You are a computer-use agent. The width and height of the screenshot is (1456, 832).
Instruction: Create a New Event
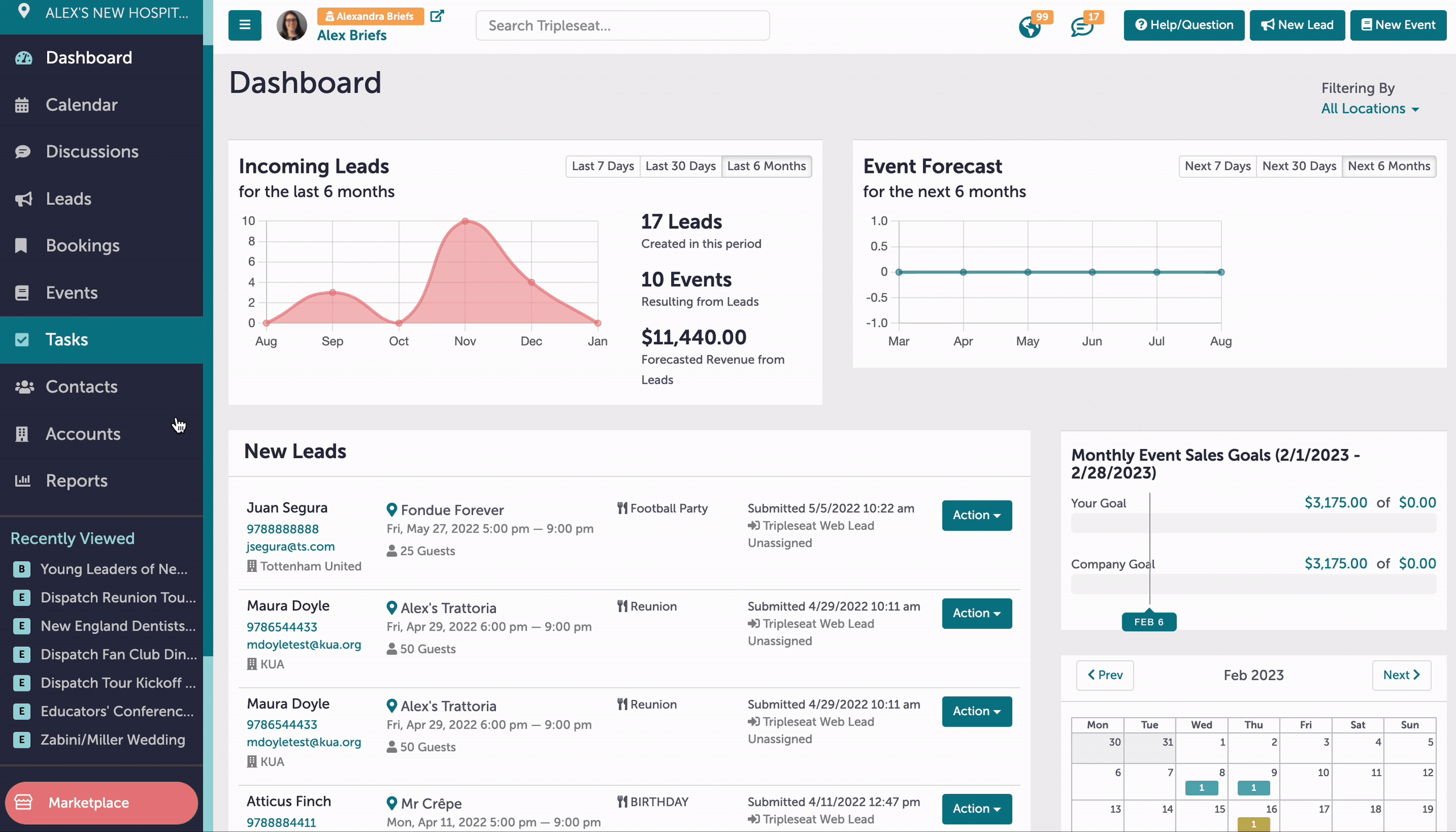(x=1398, y=25)
